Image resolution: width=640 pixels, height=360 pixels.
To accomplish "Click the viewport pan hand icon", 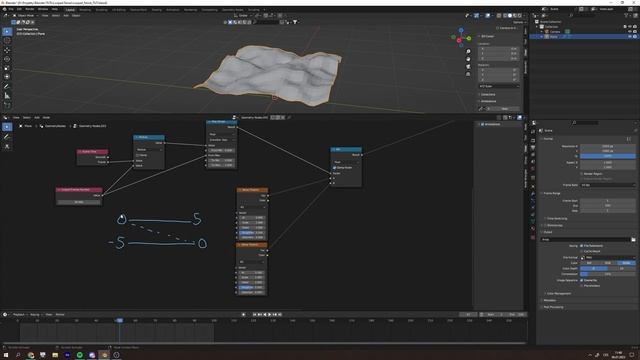I will pos(468,59).
